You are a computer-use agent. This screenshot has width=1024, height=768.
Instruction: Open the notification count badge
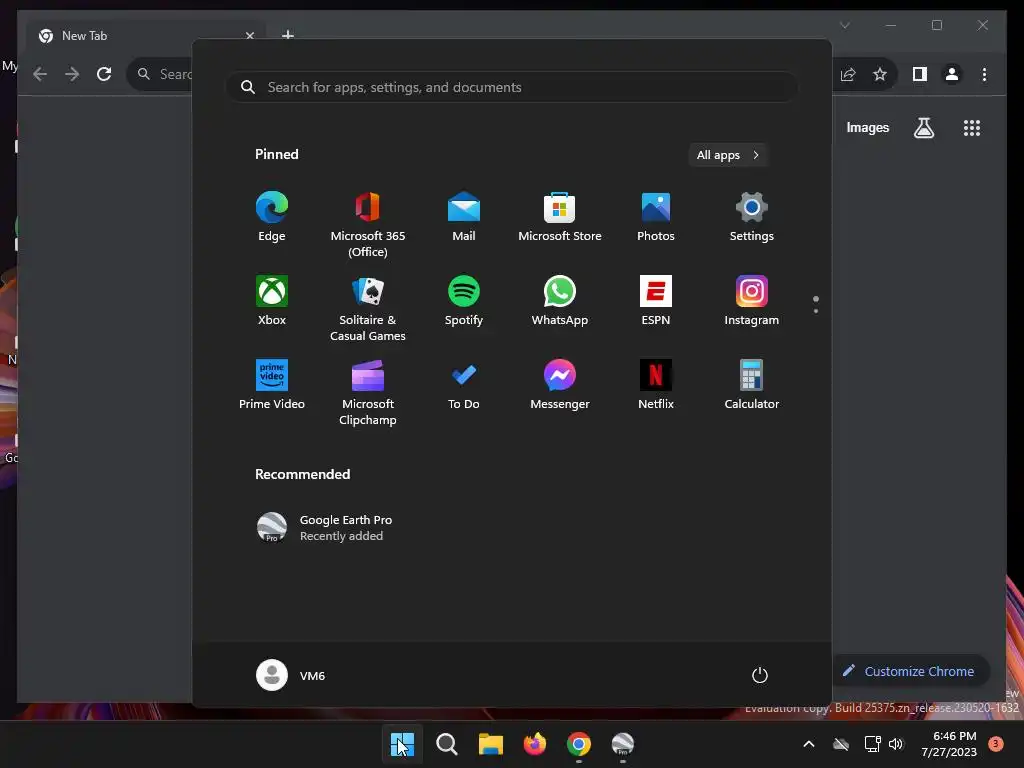(996, 744)
